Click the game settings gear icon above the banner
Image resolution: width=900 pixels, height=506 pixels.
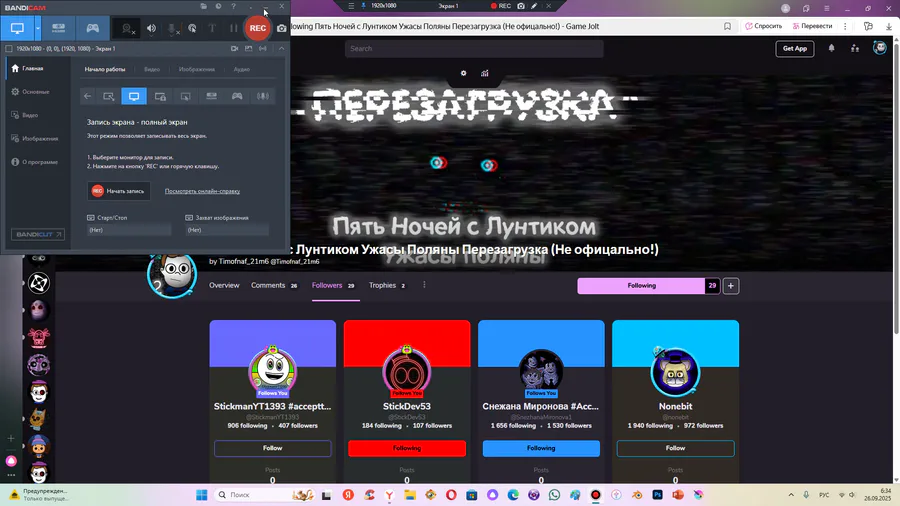(x=464, y=73)
